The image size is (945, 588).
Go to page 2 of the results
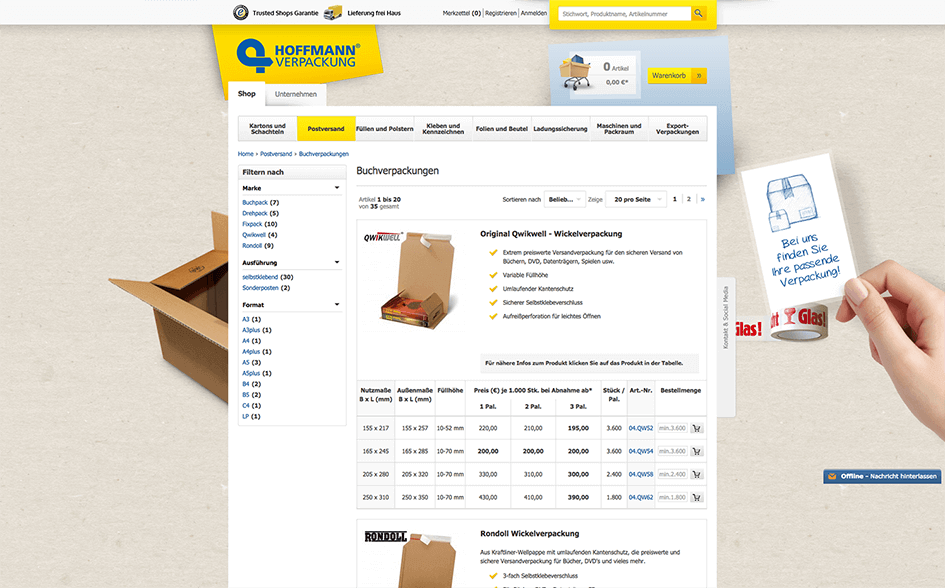click(x=688, y=199)
